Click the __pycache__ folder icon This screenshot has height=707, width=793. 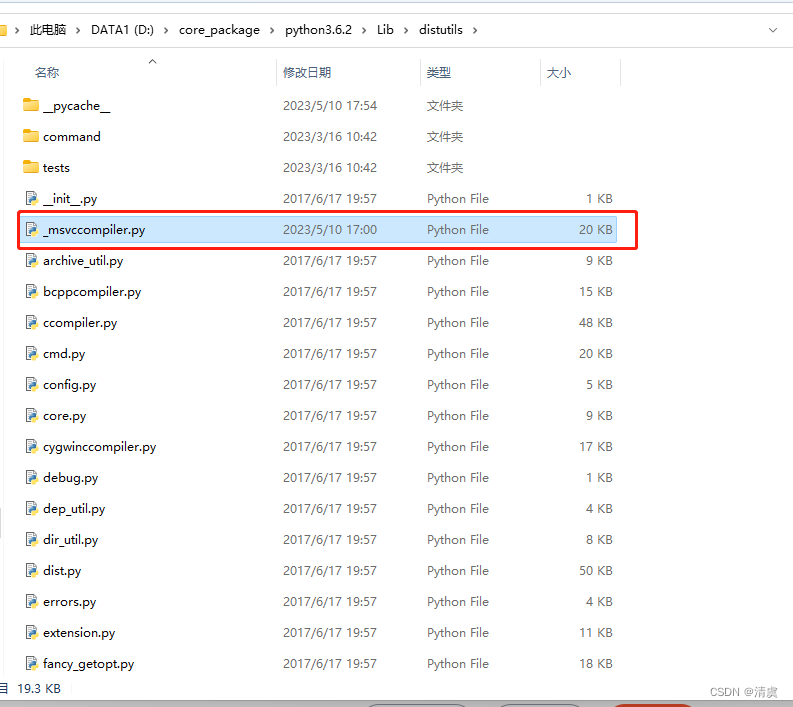point(30,105)
